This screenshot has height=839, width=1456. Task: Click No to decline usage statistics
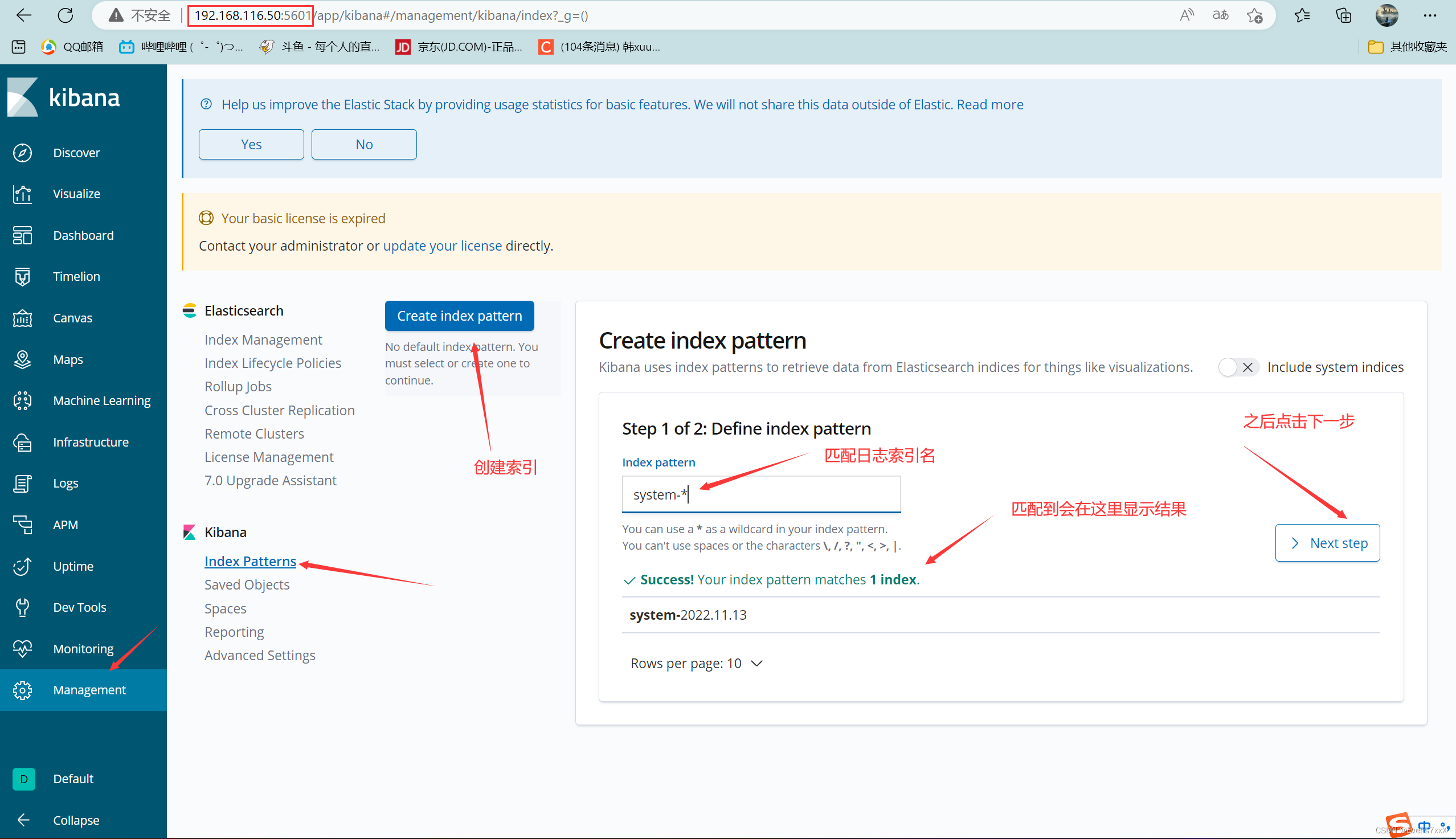pos(364,144)
